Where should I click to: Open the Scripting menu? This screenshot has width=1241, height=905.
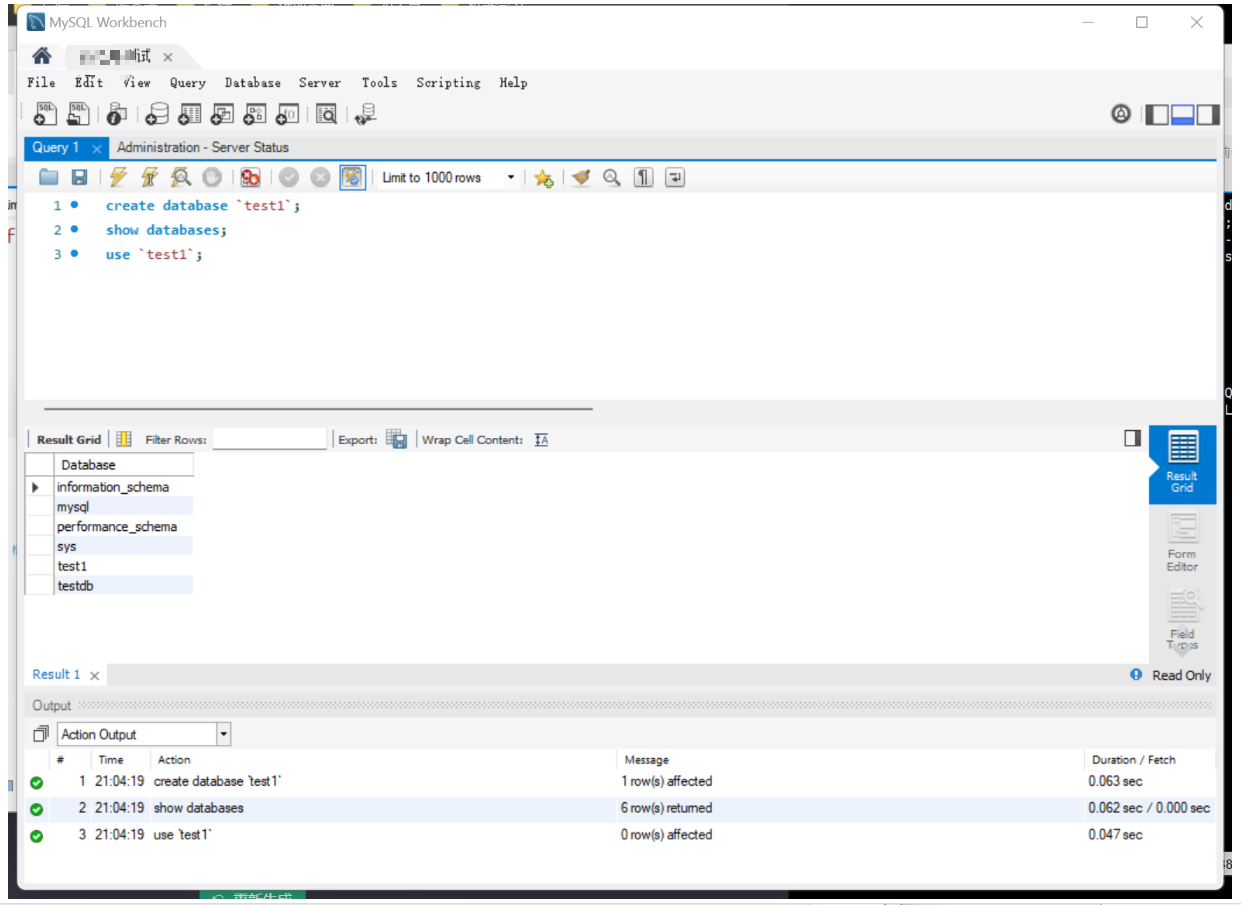point(449,83)
